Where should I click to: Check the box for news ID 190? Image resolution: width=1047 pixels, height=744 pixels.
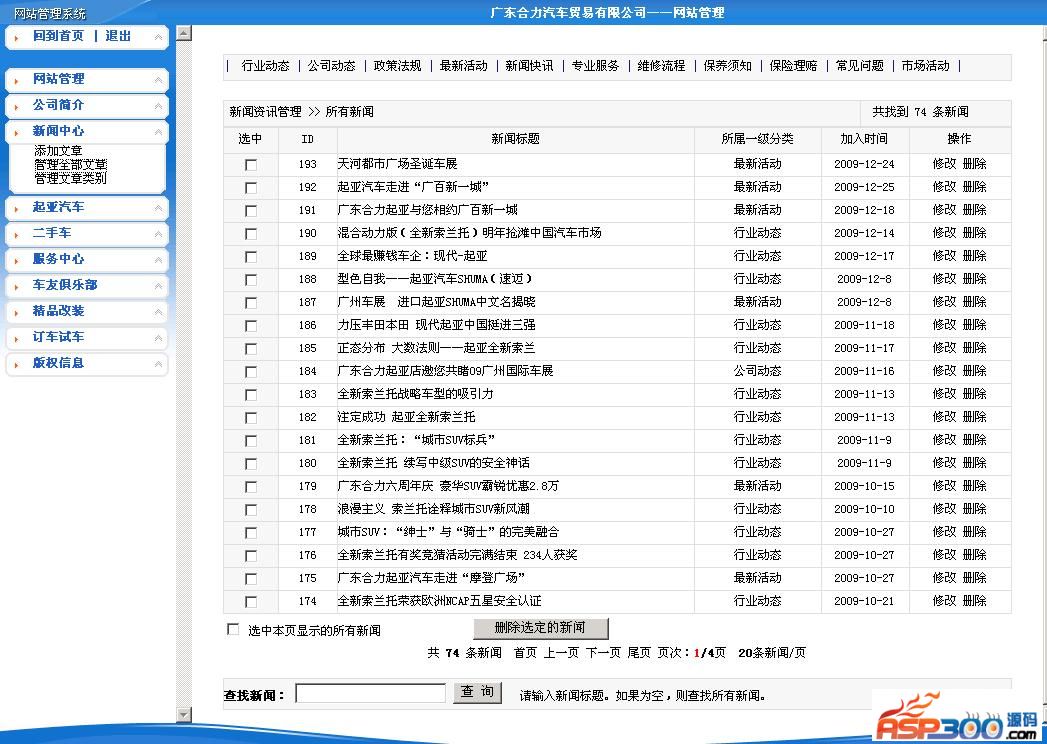click(251, 234)
